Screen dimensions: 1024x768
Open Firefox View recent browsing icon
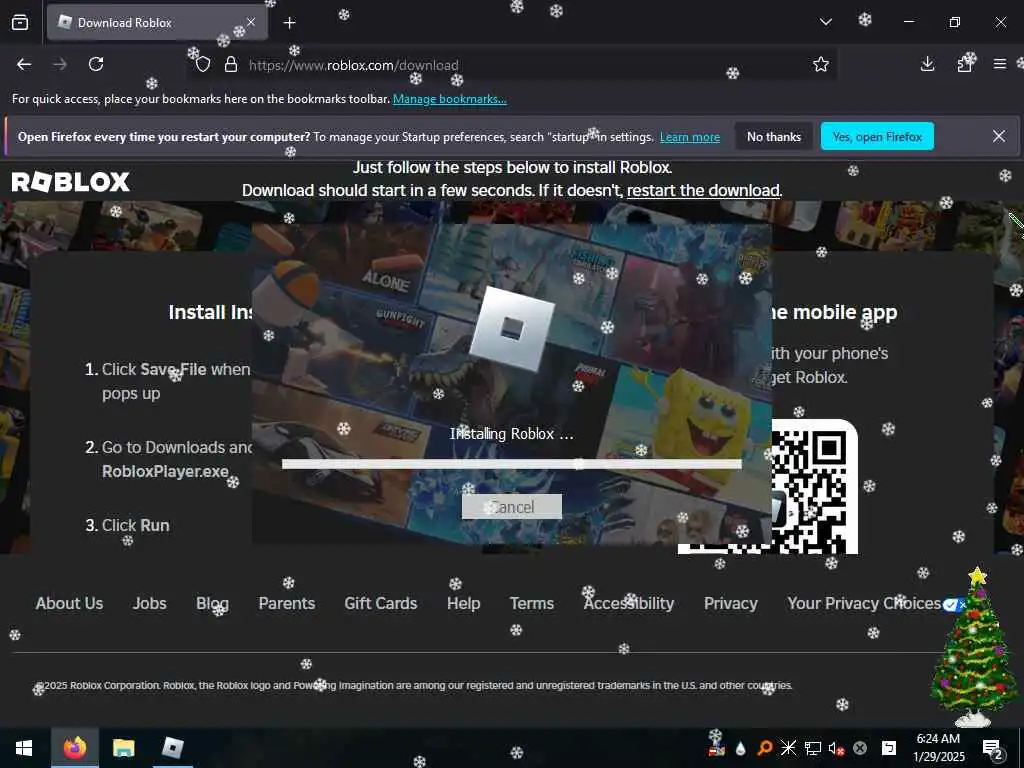[x=20, y=22]
